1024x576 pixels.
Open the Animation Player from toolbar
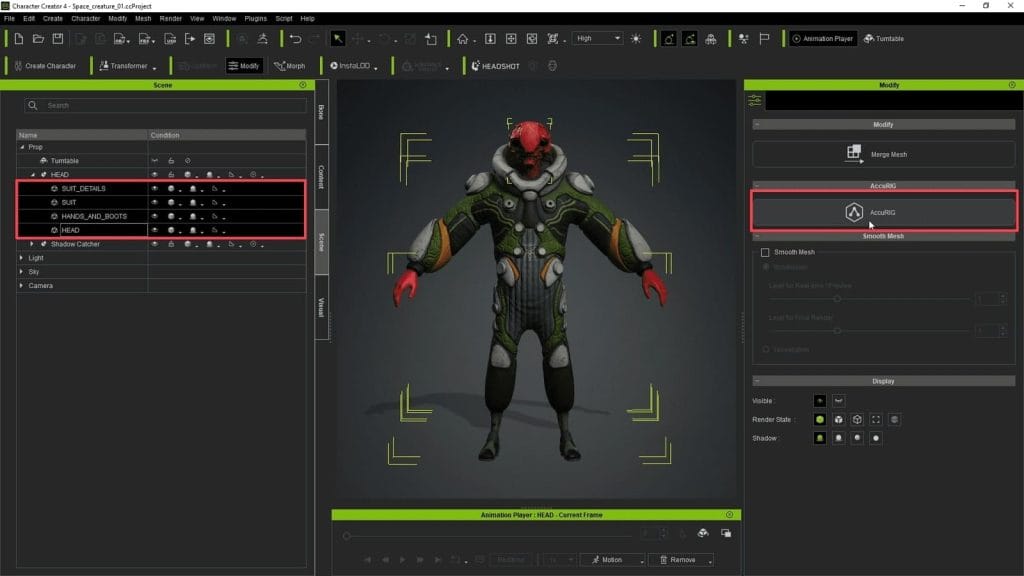[x=823, y=39]
